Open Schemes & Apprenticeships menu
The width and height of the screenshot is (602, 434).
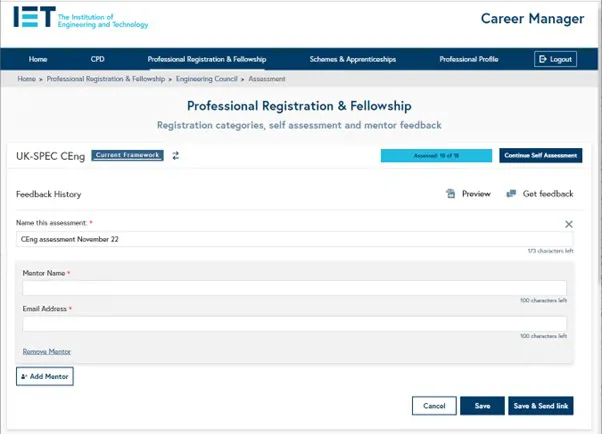(352, 59)
